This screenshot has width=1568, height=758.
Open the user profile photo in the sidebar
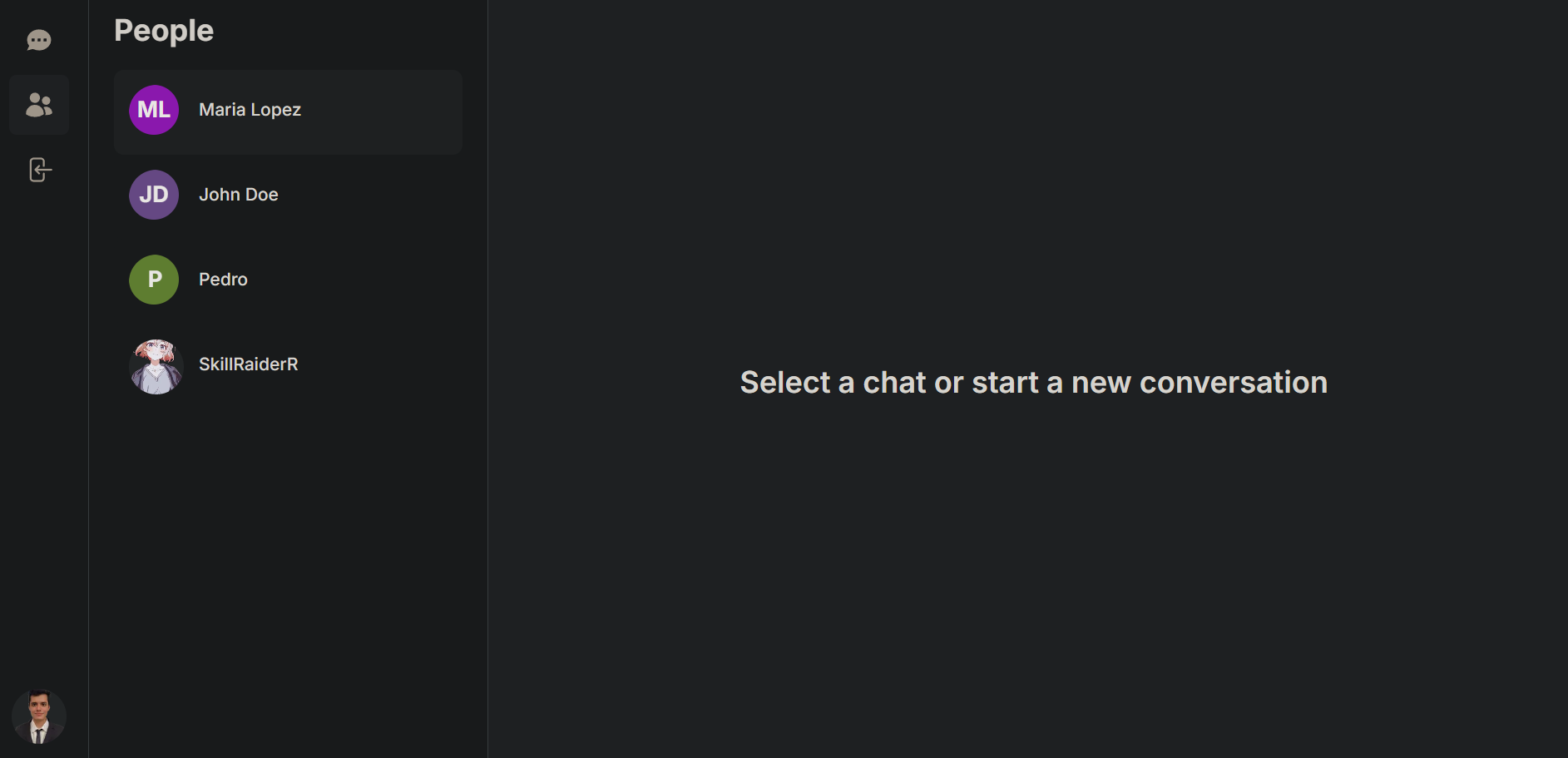click(39, 716)
